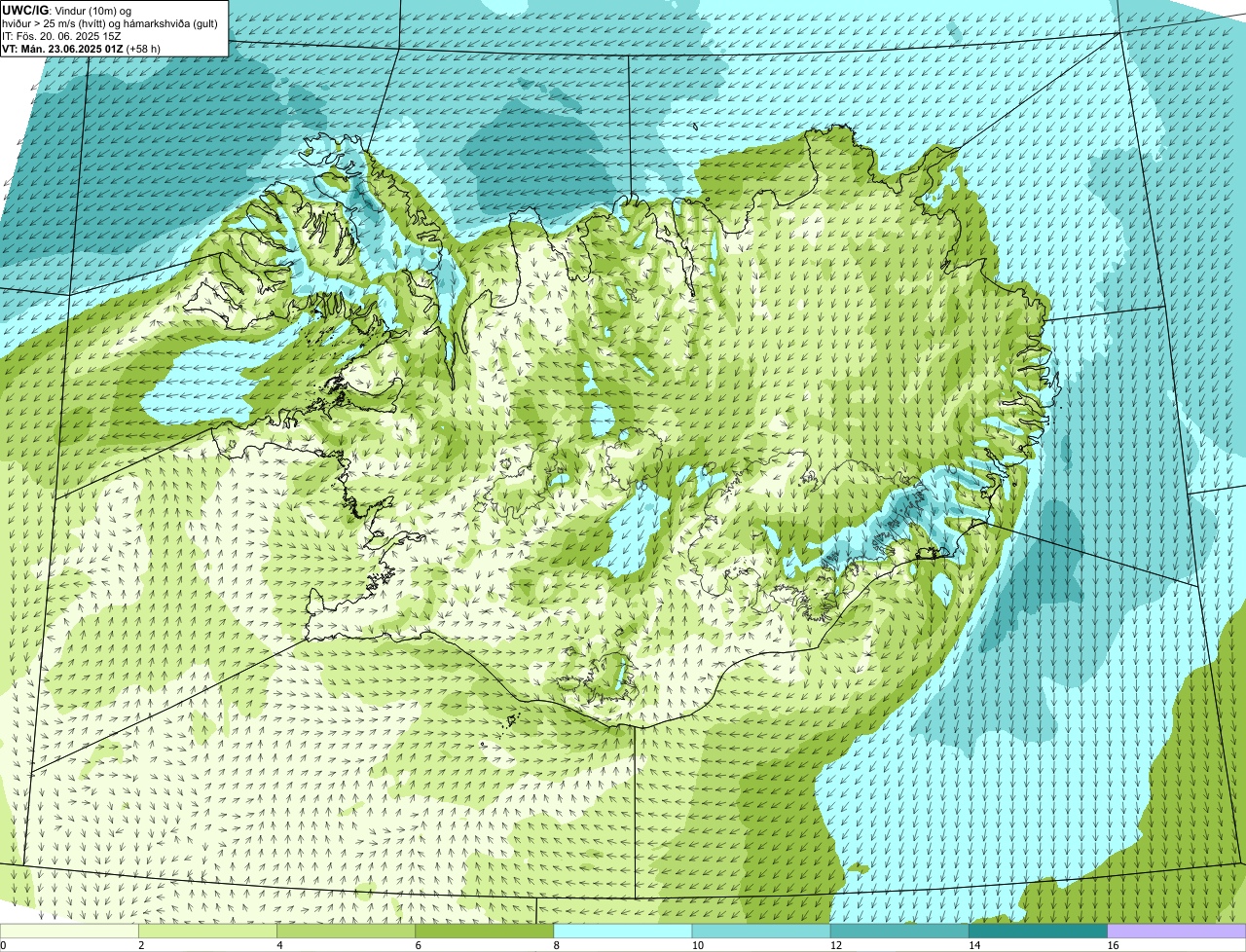Click the '14' label under the color scale

pos(973,945)
